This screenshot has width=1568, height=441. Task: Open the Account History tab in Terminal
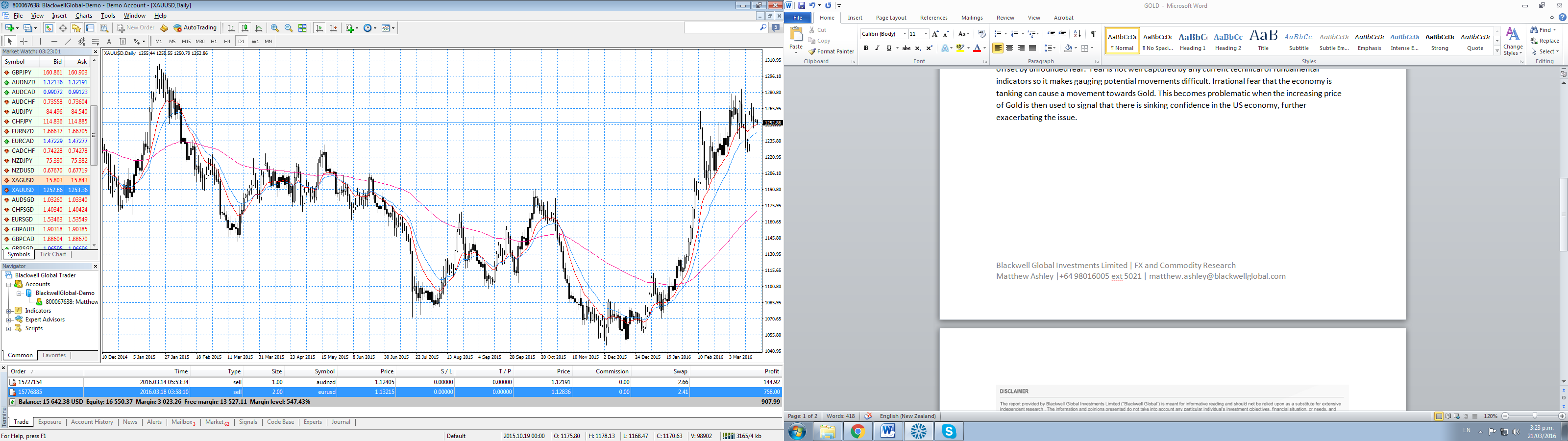92,422
